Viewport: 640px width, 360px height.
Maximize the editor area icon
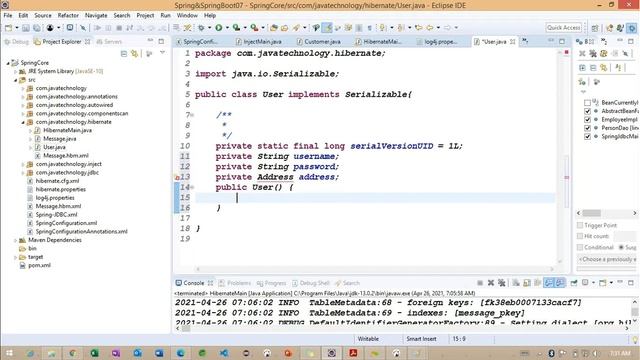coord(562,41)
